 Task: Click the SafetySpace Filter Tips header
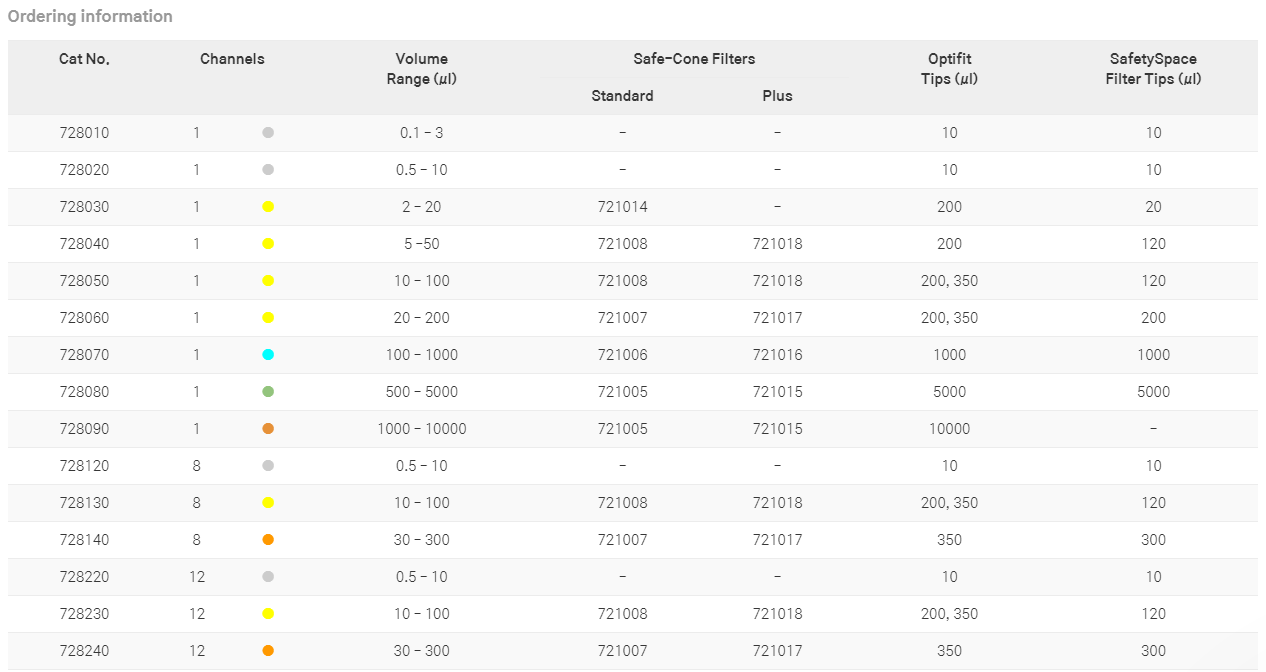point(1153,69)
